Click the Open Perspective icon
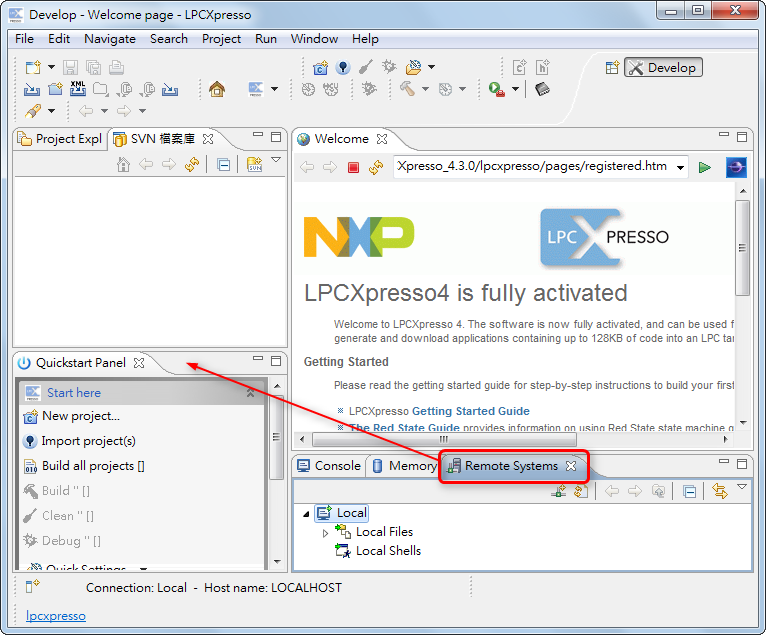The height and width of the screenshot is (635, 766). pyautogui.click(x=612, y=67)
